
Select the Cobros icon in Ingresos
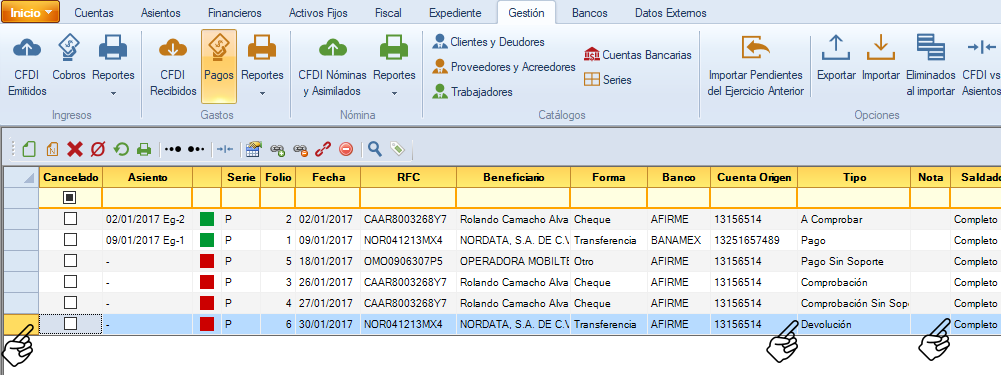pyautogui.click(x=69, y=48)
